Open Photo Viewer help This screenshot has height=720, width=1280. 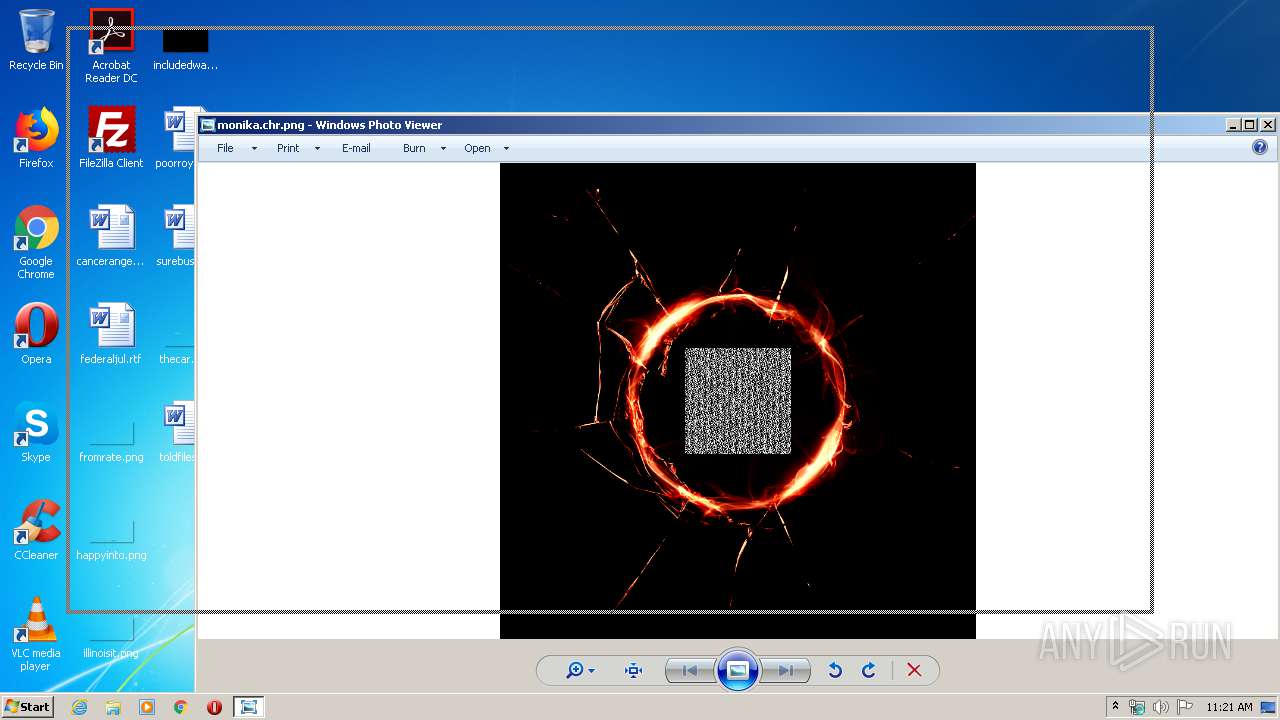(x=1260, y=148)
